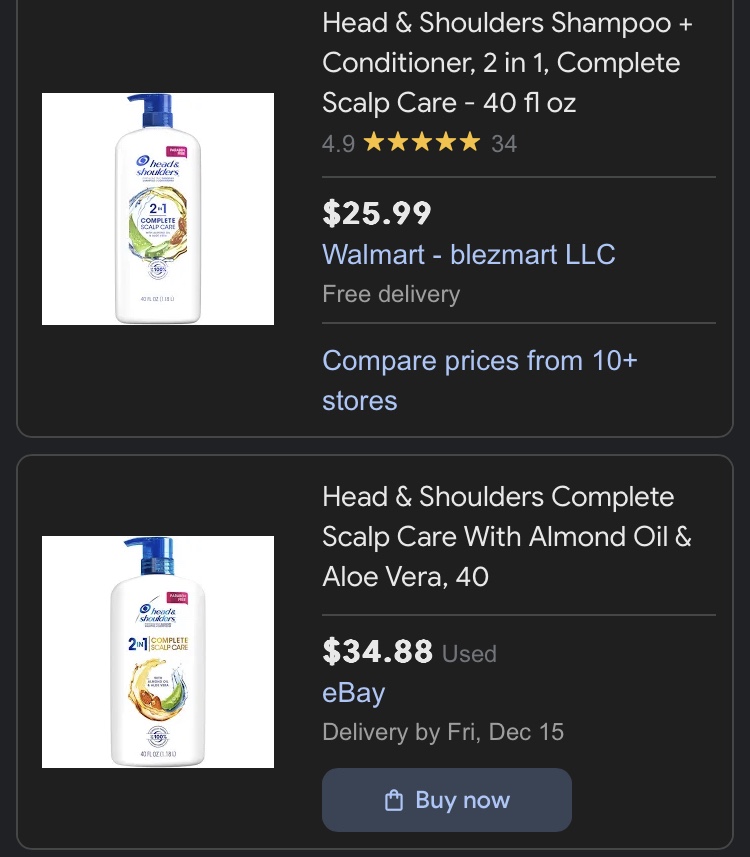The height and width of the screenshot is (857, 750).
Task: Click the shopping bag icon on Buy now
Action: coord(394,800)
